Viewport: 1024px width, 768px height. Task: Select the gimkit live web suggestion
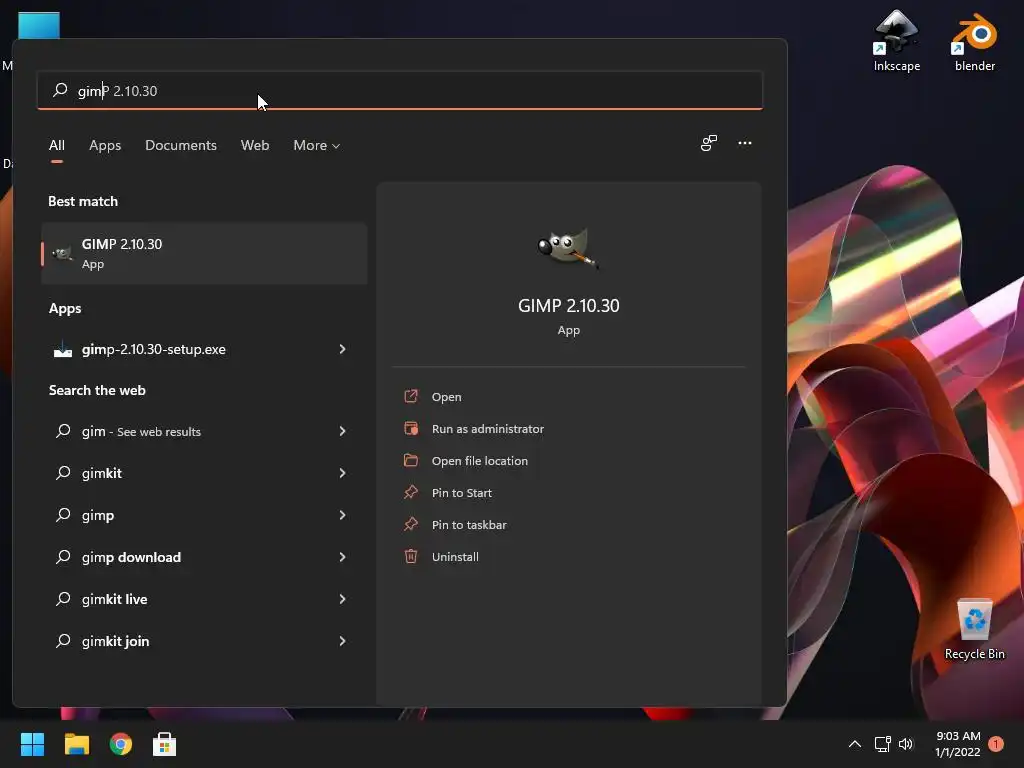[204, 599]
